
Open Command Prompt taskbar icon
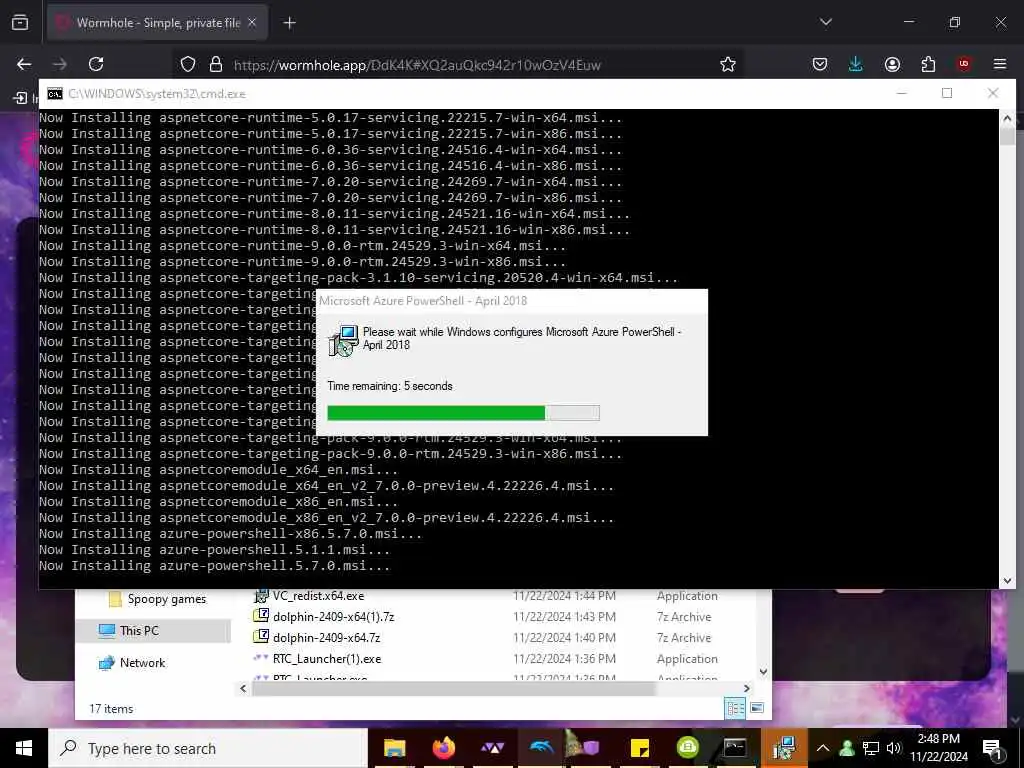pyautogui.click(x=735, y=748)
